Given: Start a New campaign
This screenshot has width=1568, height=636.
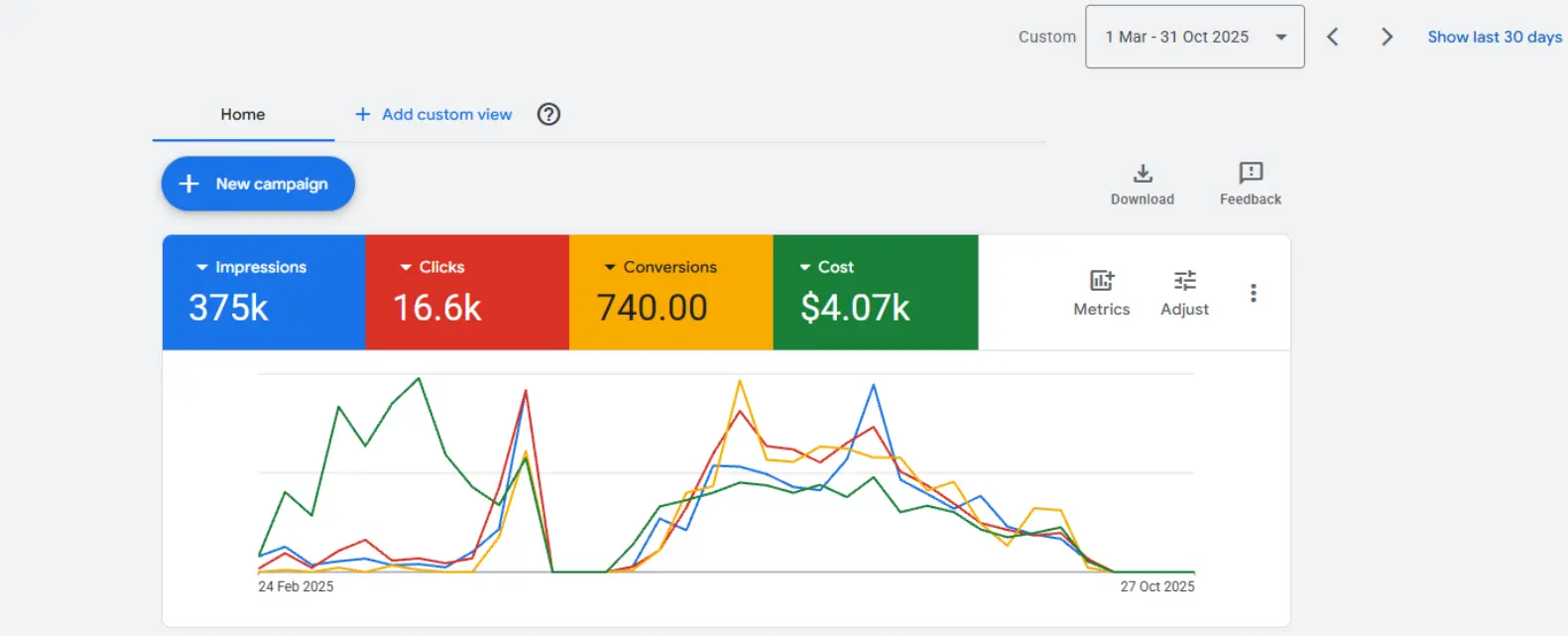Looking at the screenshot, I should [x=258, y=184].
